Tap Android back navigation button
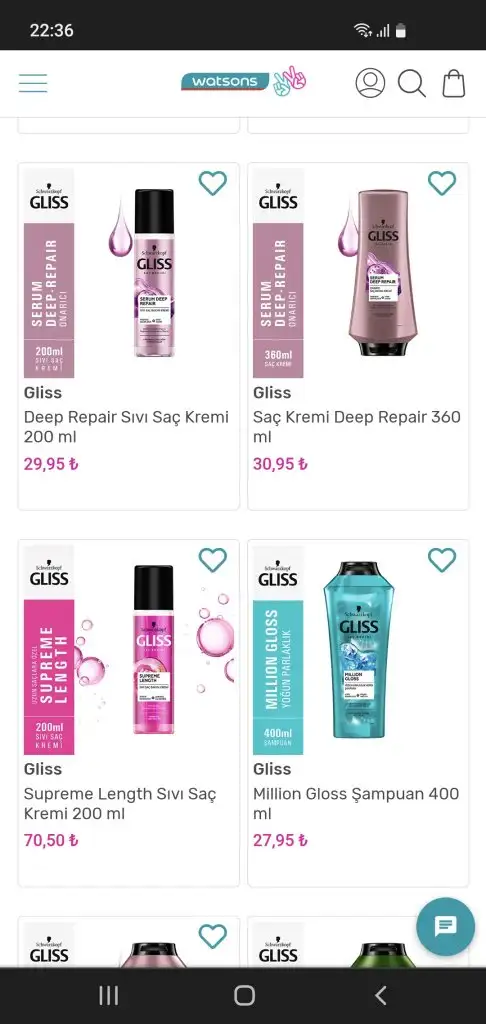The width and height of the screenshot is (486, 1024). pyautogui.click(x=381, y=995)
